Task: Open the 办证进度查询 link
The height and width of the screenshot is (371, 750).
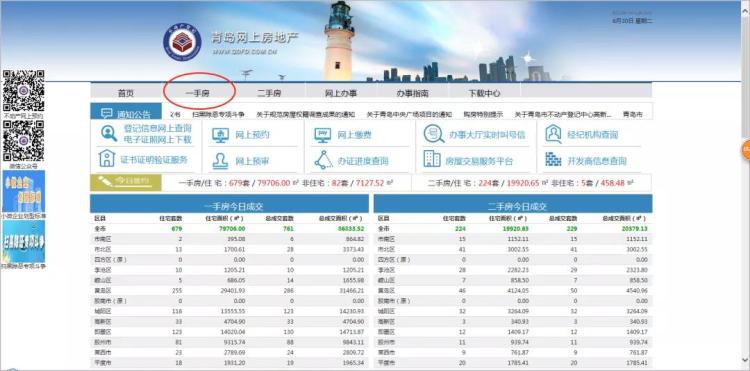Action: [363, 162]
